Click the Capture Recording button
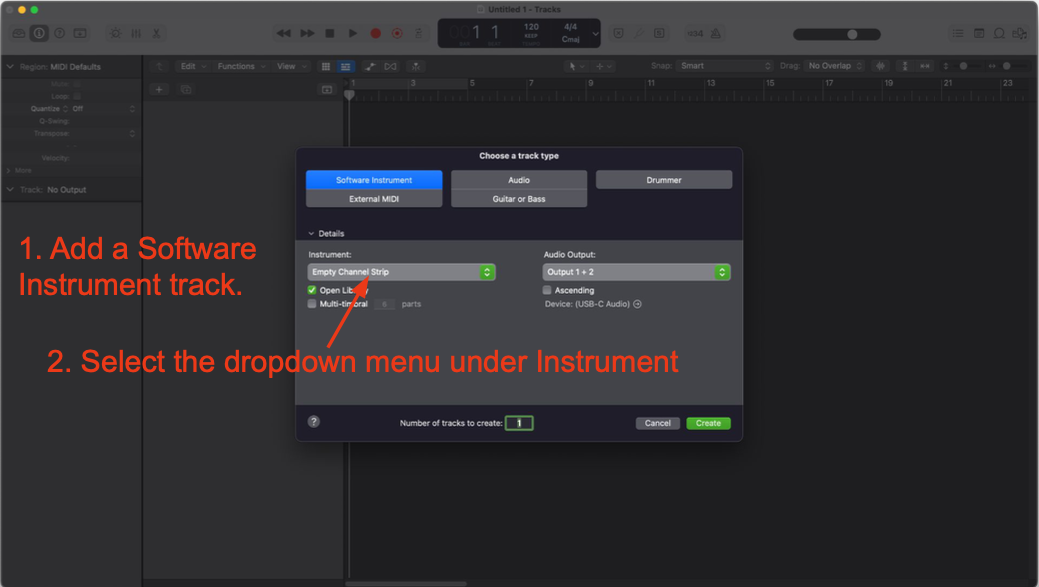Viewport: 1039px width, 587px height. pos(398,33)
